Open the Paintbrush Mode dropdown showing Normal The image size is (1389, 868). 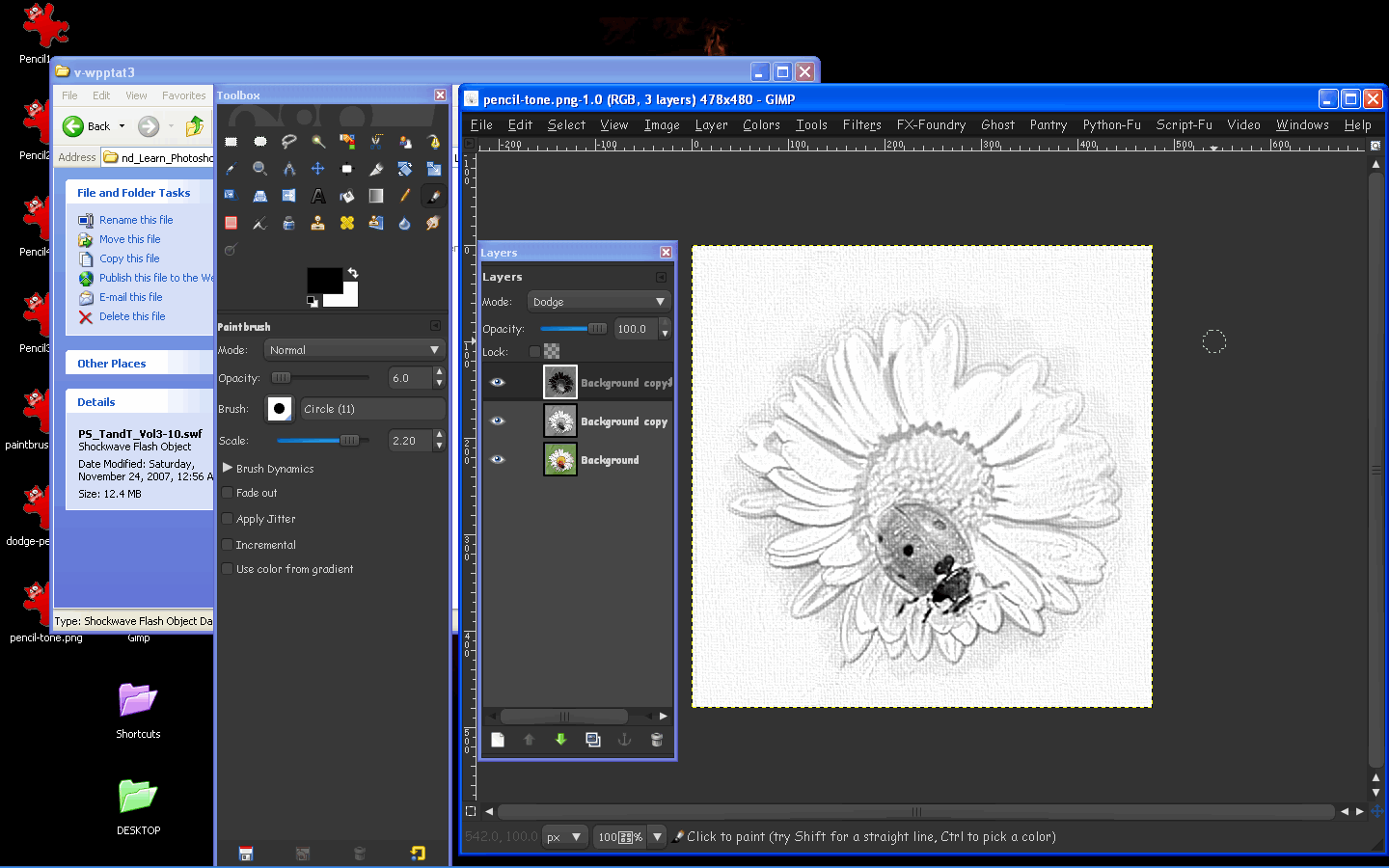[x=354, y=349]
